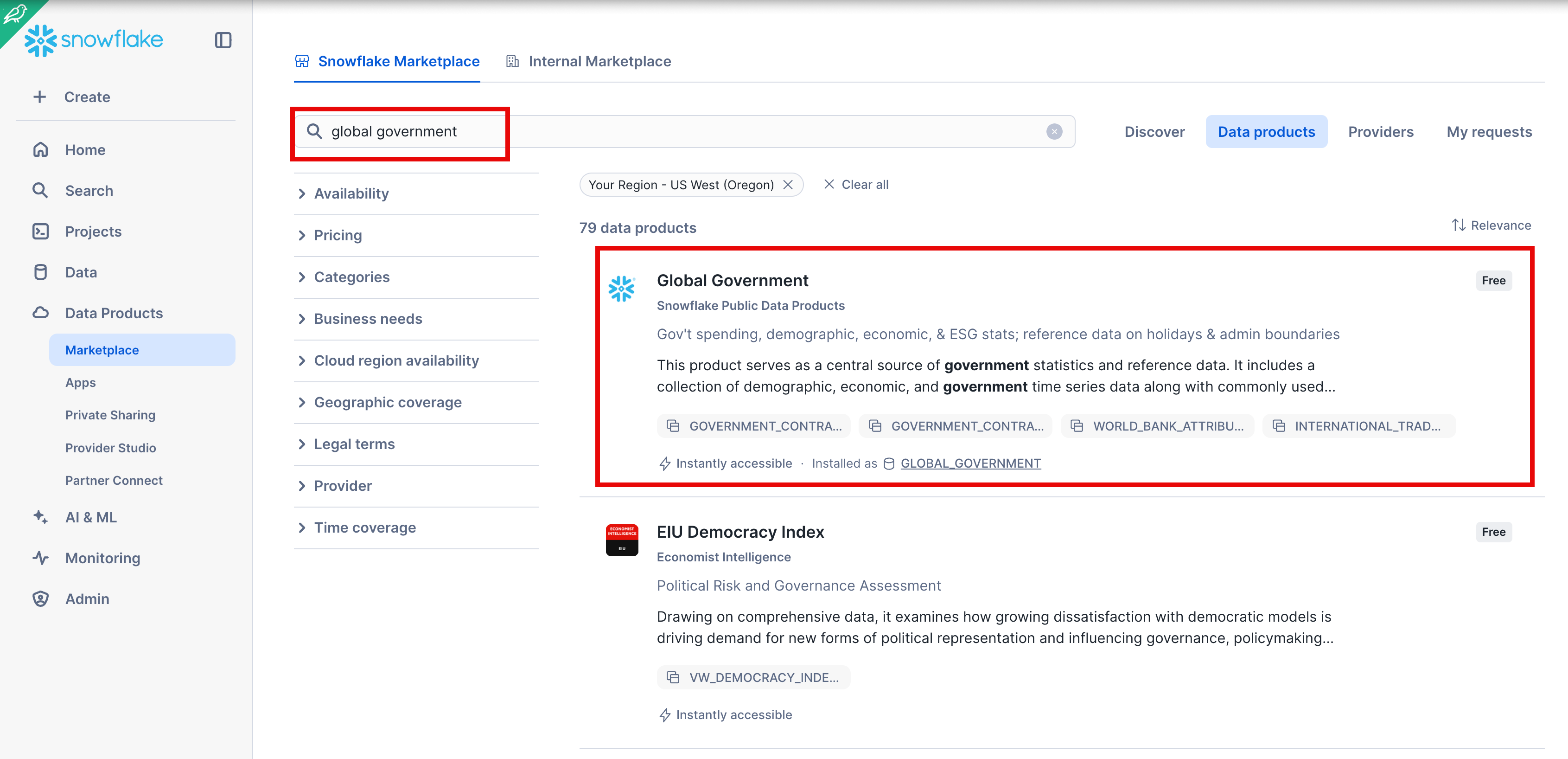Clear the search field with the X icon
Screen dimensions: 1568x759
coord(1054,132)
